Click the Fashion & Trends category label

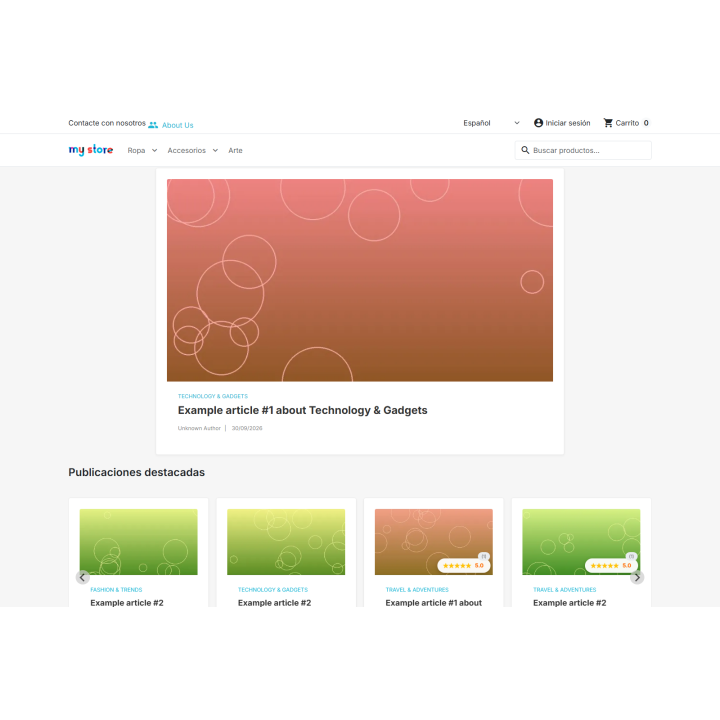pyautogui.click(x=116, y=590)
